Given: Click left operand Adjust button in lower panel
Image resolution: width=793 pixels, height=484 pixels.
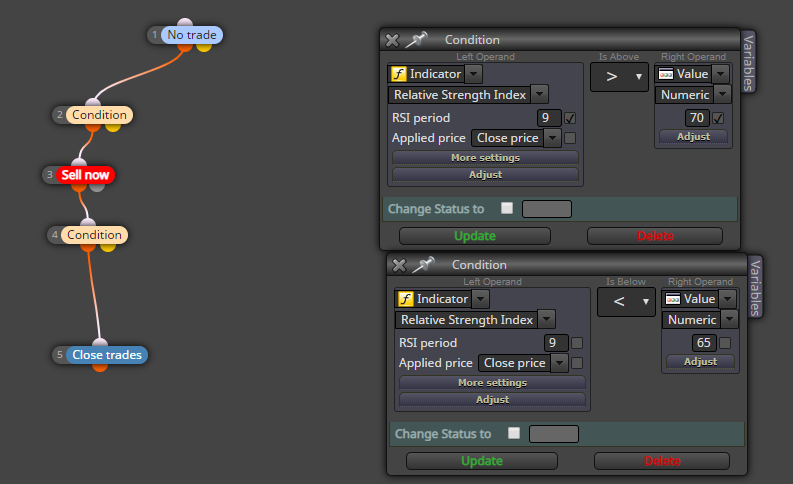Looking at the screenshot, I should 492,400.
